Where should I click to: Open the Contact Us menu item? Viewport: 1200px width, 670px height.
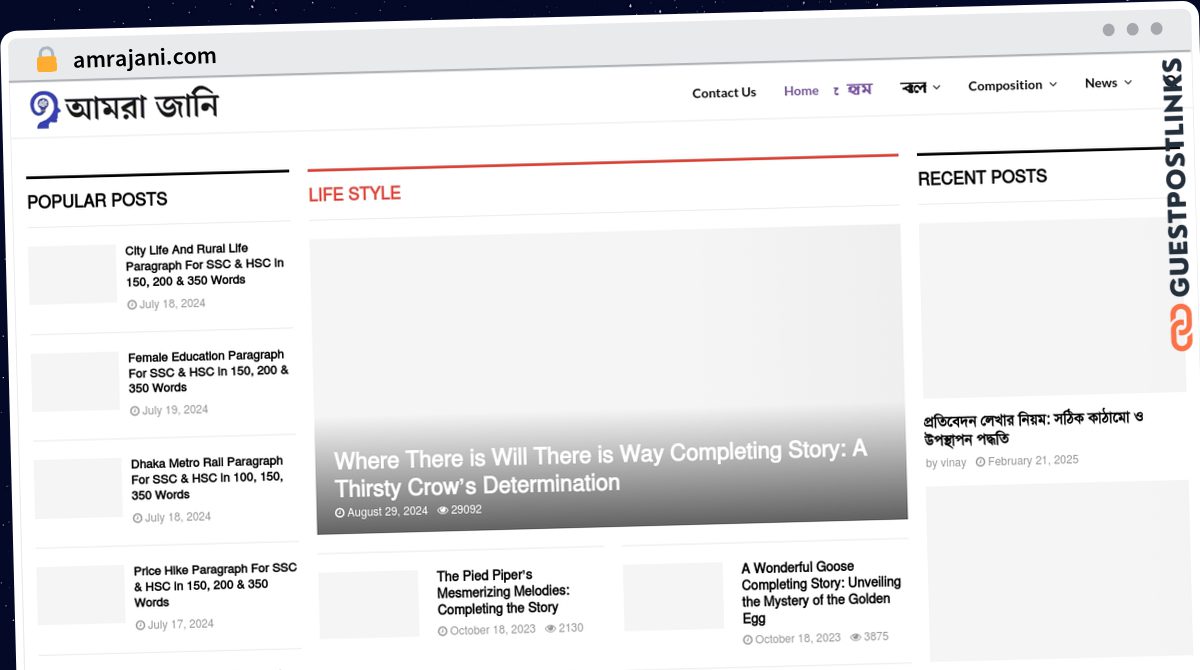(x=724, y=92)
